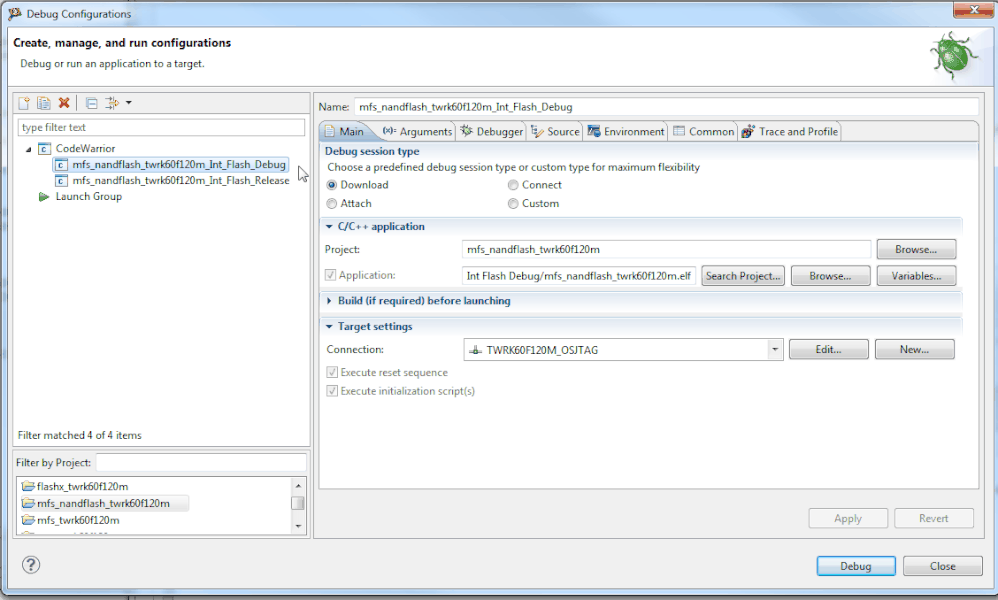
Task: Select mfs_nandflash_twrk60f120m_Int_Flash_Debug configuration
Action: (x=171, y=165)
